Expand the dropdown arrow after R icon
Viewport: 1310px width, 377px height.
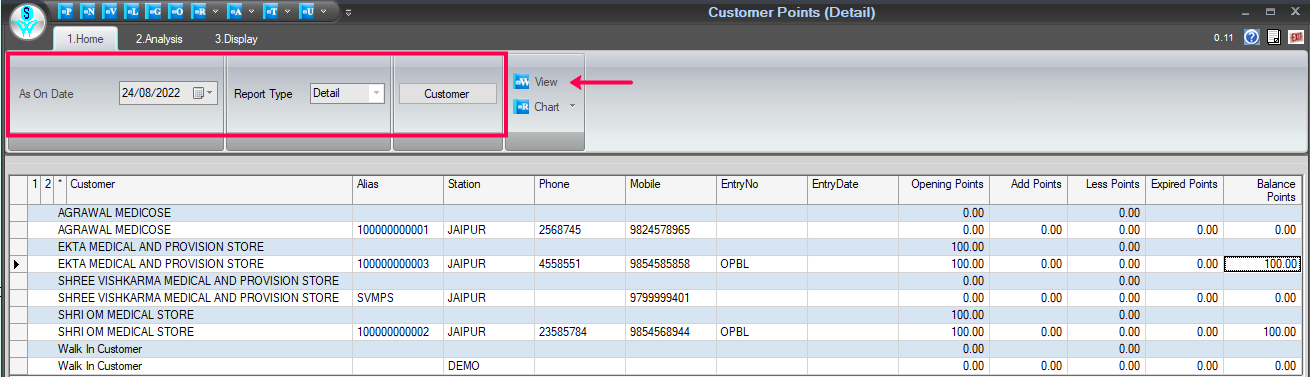215,12
